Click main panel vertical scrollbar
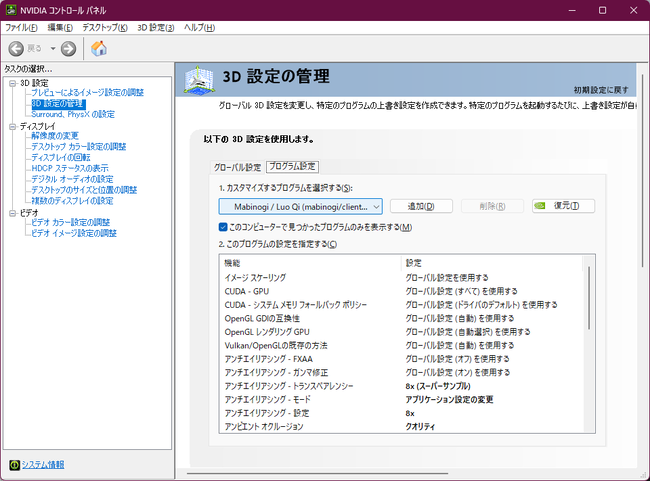650x481 pixels. tap(643, 171)
